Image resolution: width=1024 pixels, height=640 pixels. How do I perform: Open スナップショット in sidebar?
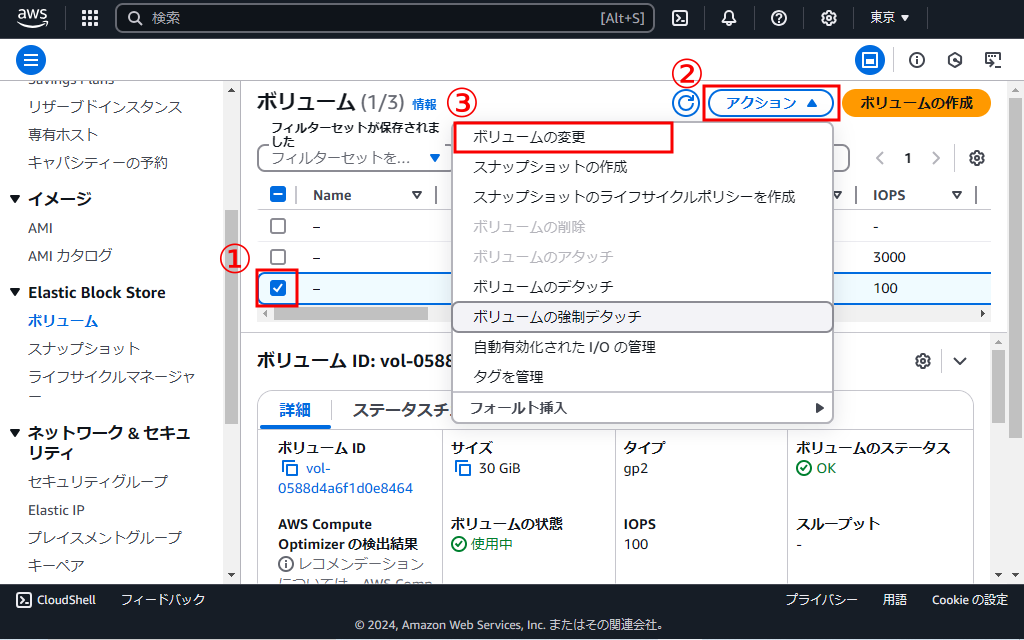click(x=84, y=349)
